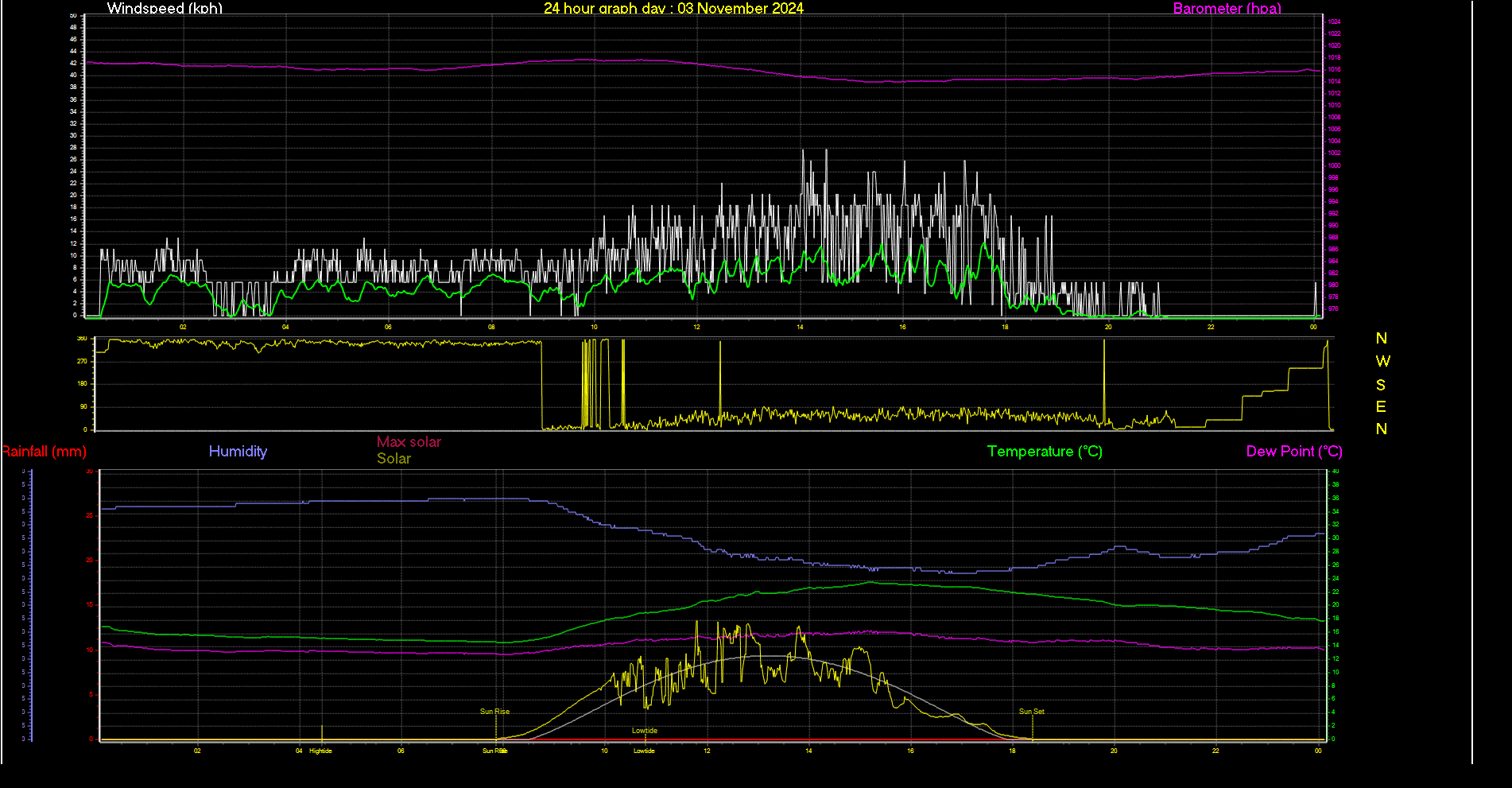Image resolution: width=1512 pixels, height=788 pixels.
Task: Click the "Hightide" marker label
Action: point(320,751)
